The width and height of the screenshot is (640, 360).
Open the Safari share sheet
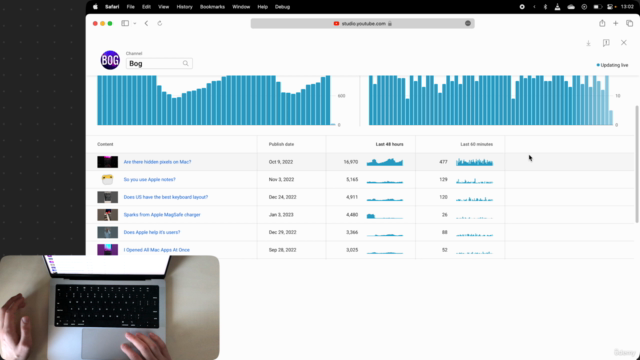602,23
